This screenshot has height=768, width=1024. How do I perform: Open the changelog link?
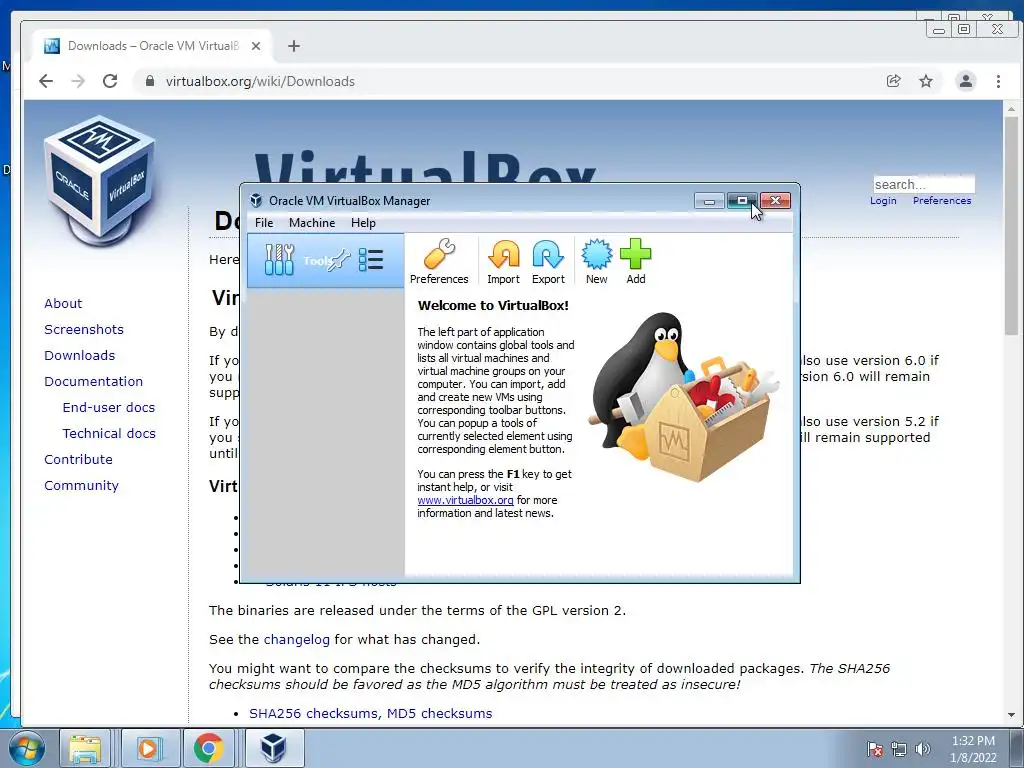pyautogui.click(x=296, y=640)
